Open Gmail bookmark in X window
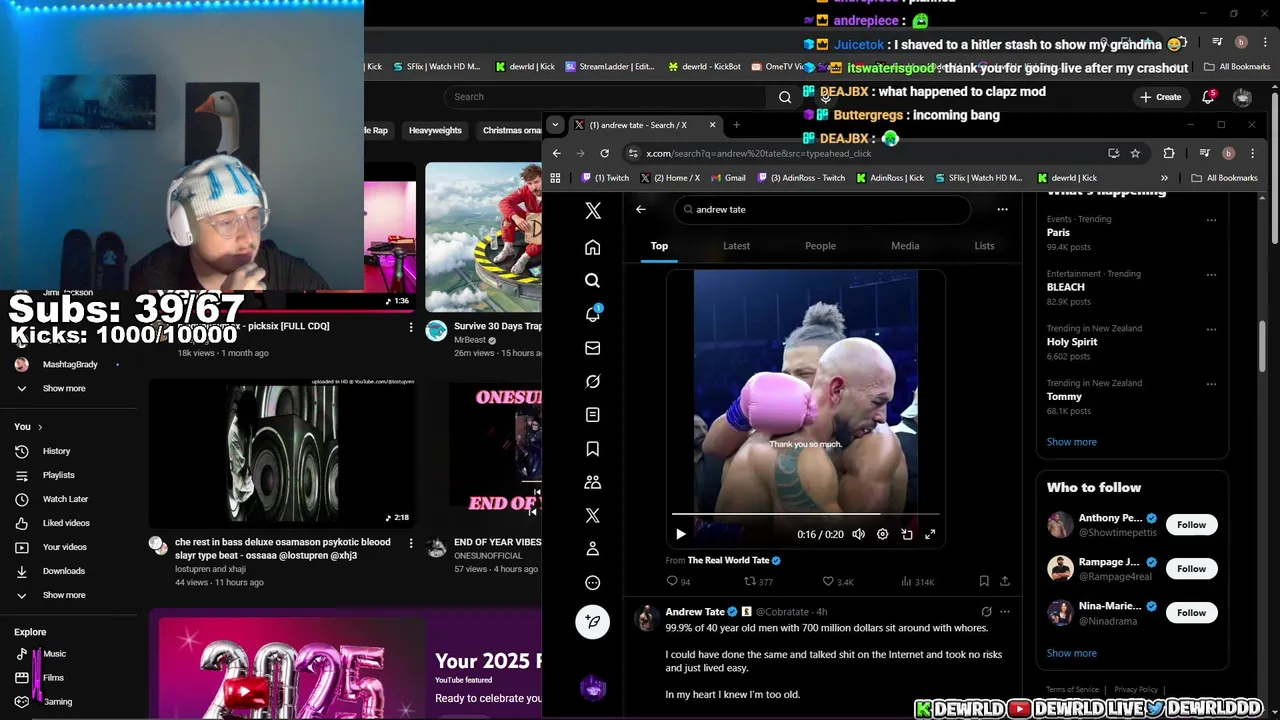1280x720 pixels. click(x=727, y=178)
